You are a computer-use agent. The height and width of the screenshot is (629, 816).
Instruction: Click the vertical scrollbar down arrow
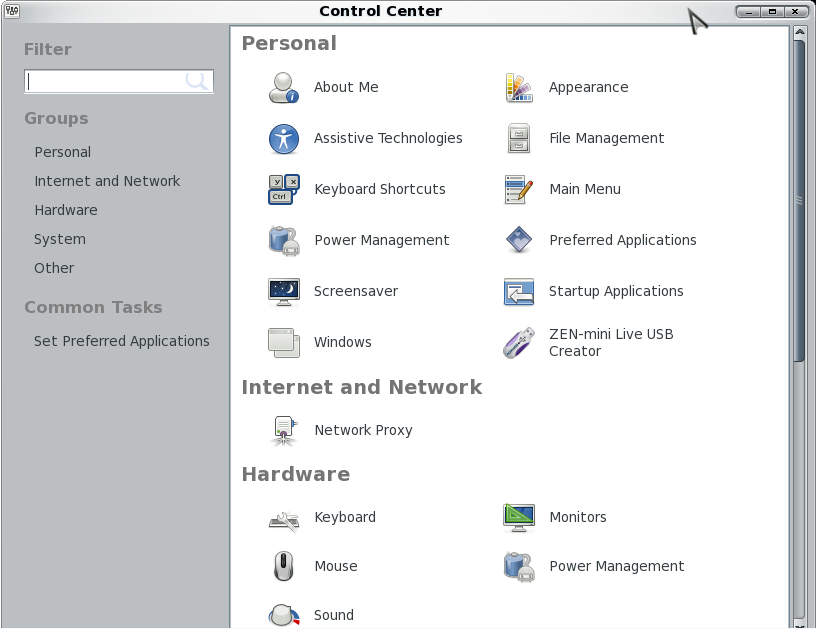(799, 622)
